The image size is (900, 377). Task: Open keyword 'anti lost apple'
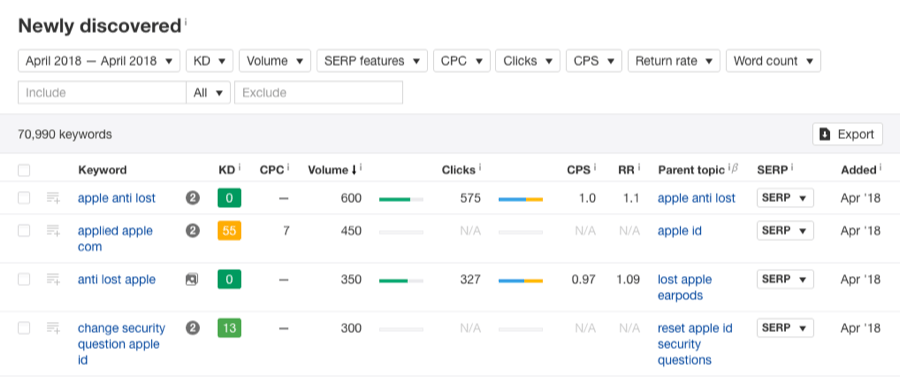(117, 279)
